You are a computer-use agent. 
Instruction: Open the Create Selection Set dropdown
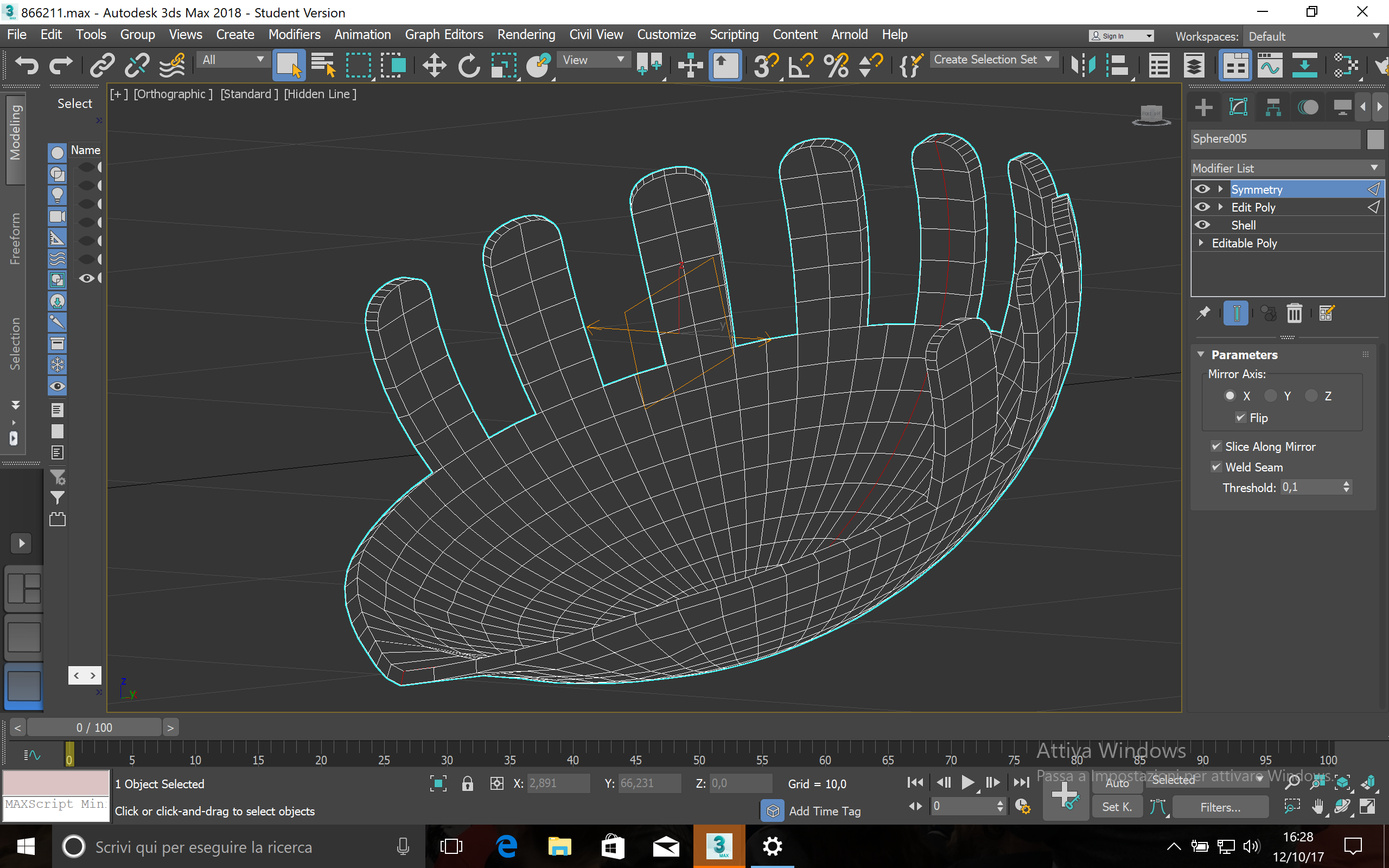(x=992, y=60)
